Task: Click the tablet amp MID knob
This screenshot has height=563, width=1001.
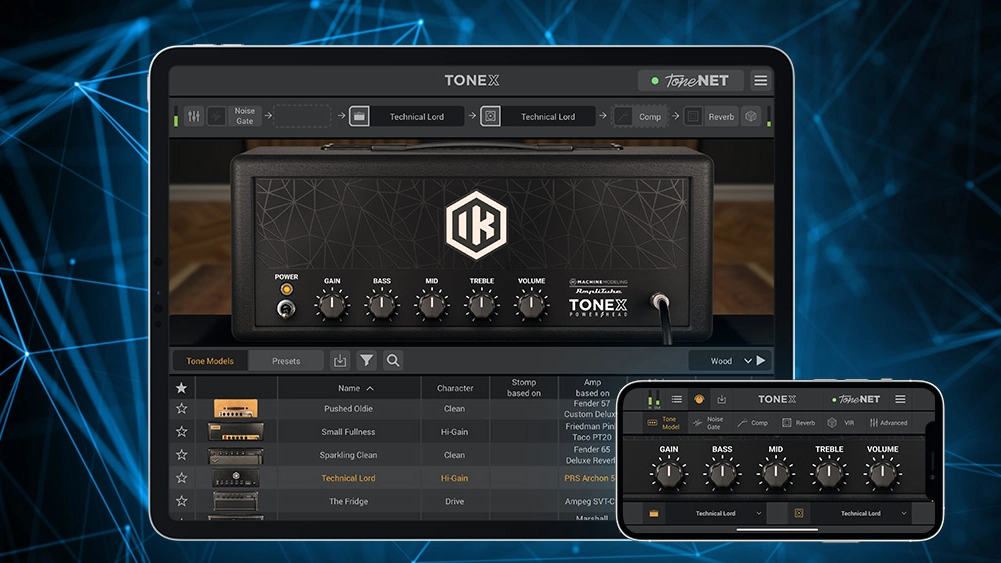Action: [x=432, y=305]
